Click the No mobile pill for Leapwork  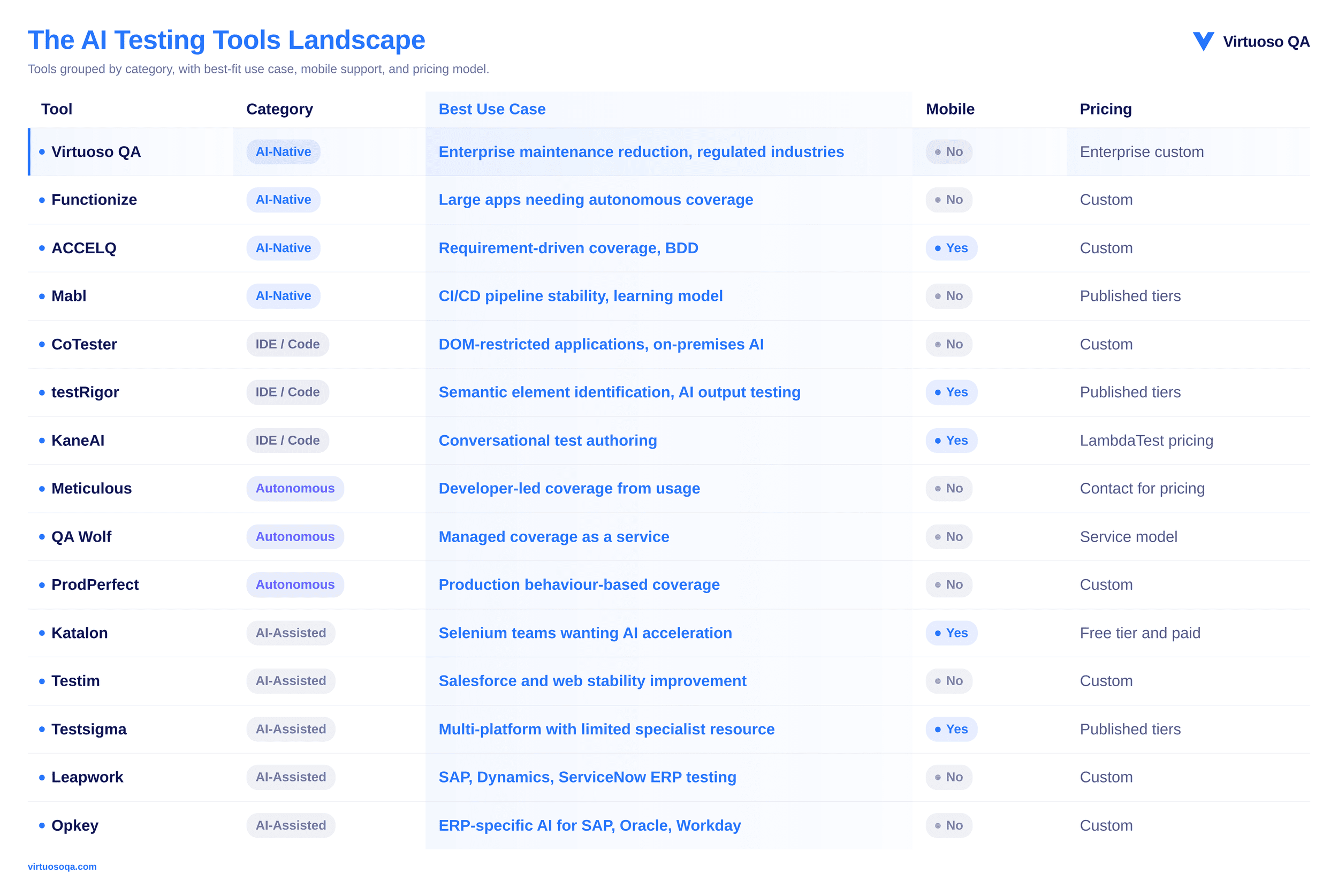(949, 778)
